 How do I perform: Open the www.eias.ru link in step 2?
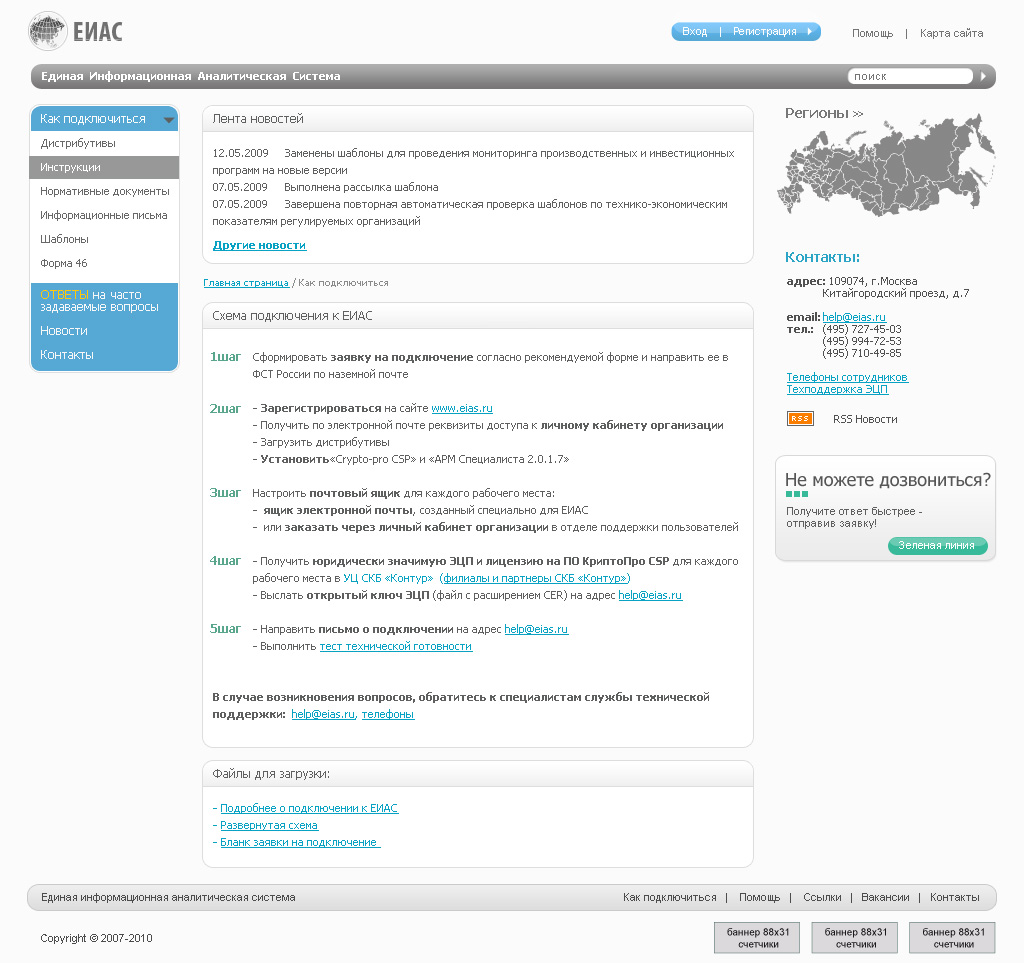[x=462, y=408]
